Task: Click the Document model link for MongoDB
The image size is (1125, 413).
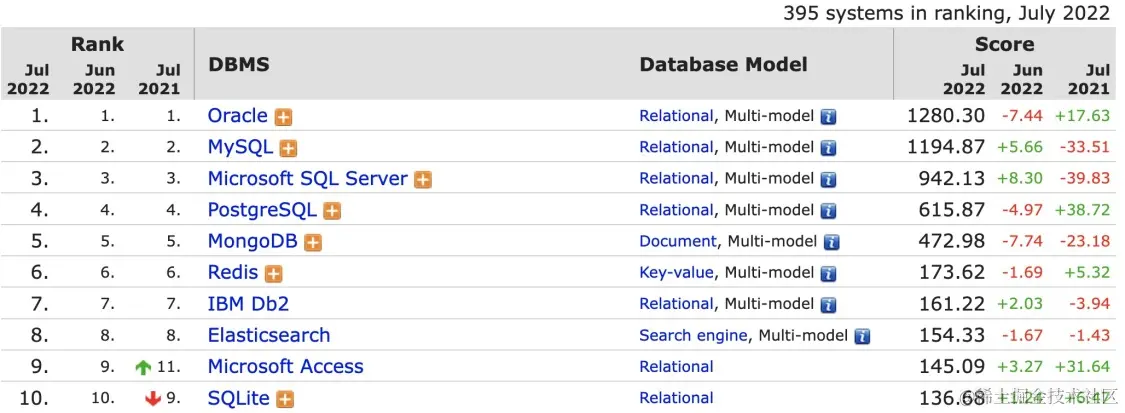Action: coord(677,241)
